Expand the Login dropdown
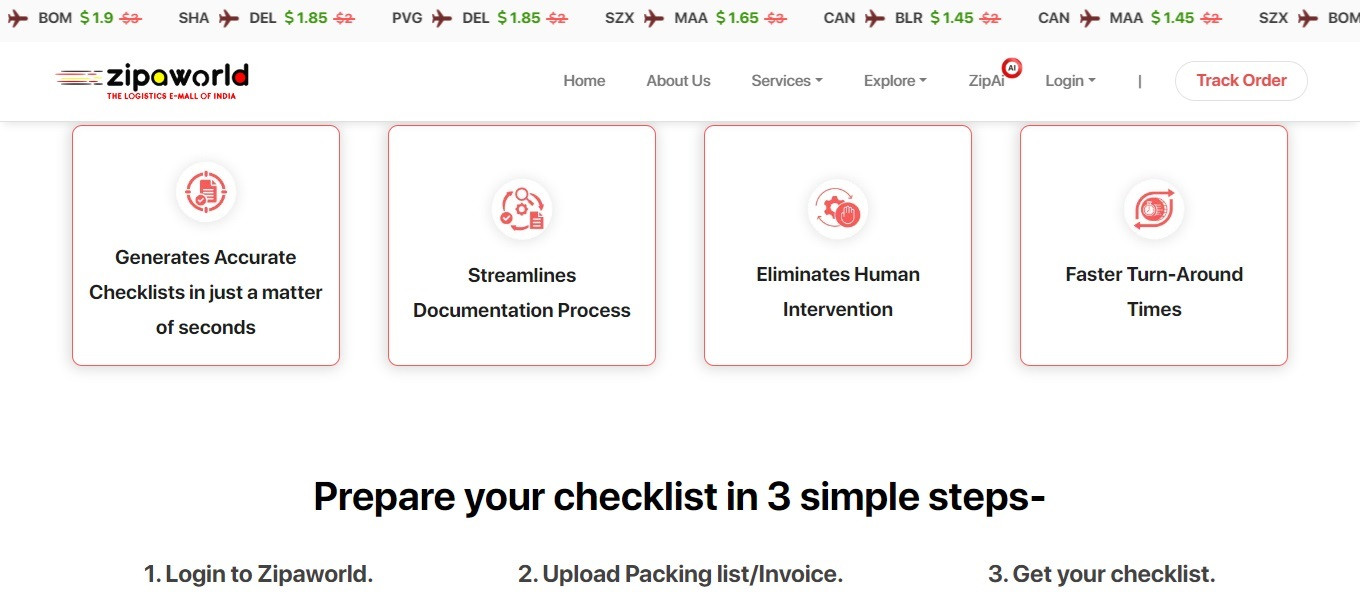 [x=1070, y=81]
